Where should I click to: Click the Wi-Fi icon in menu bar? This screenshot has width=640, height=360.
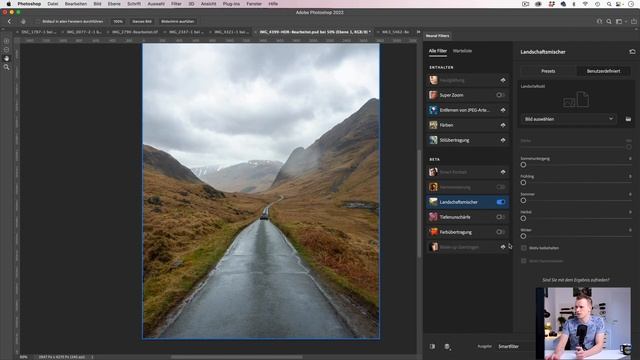click(x=585, y=4)
